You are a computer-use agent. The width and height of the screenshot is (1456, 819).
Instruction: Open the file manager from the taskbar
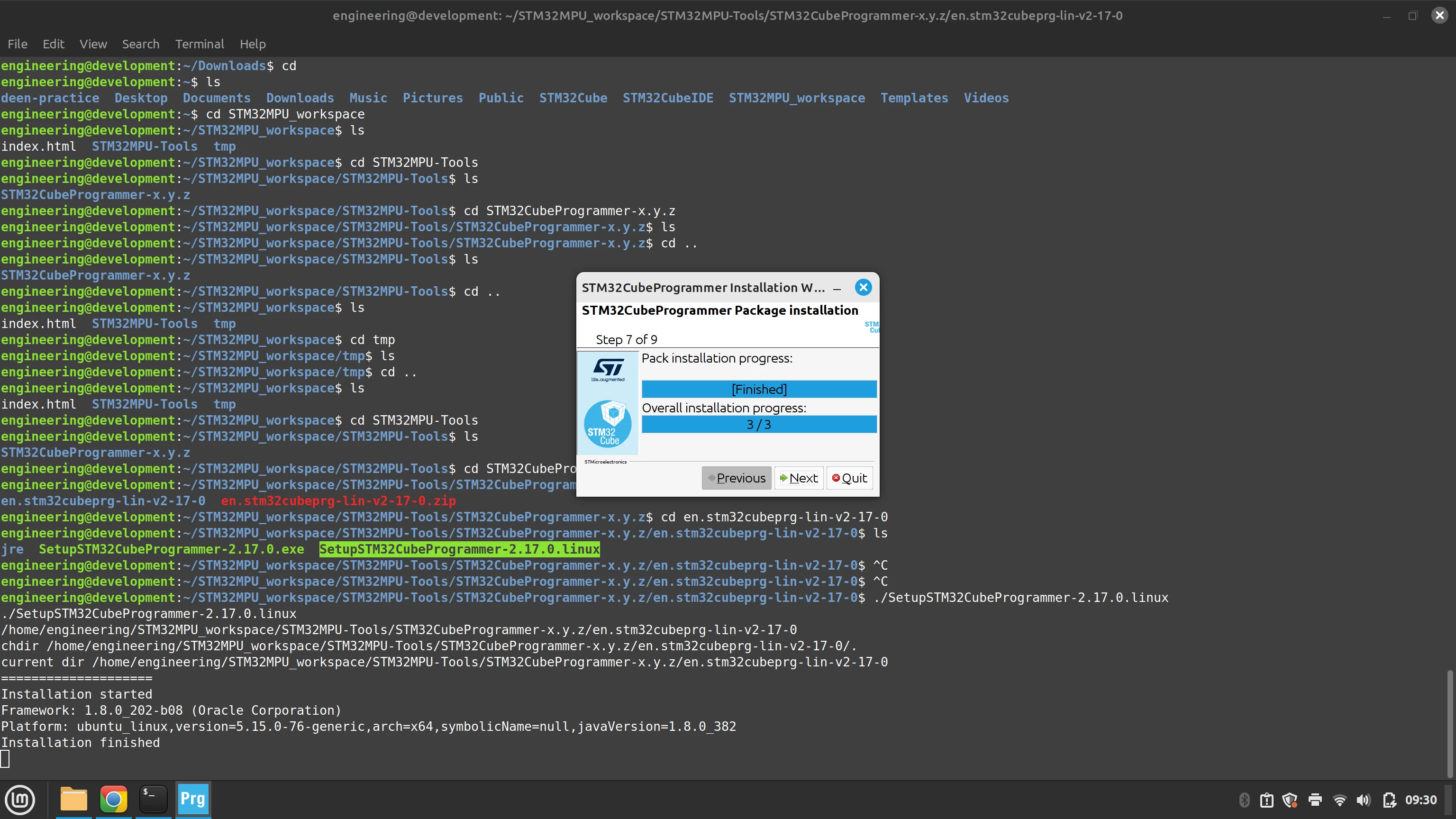click(x=73, y=800)
